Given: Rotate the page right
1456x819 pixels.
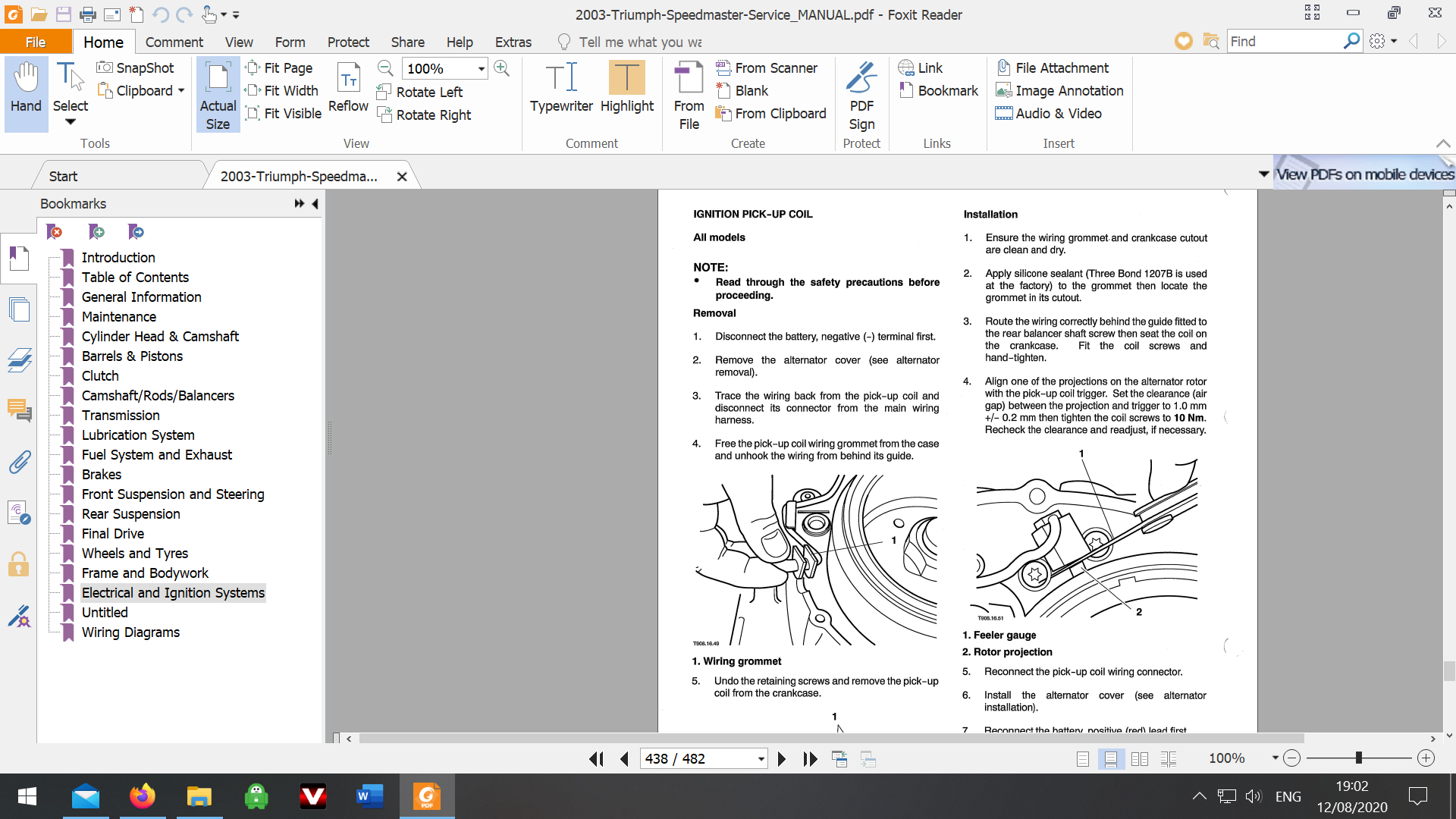Looking at the screenshot, I should pyautogui.click(x=424, y=115).
